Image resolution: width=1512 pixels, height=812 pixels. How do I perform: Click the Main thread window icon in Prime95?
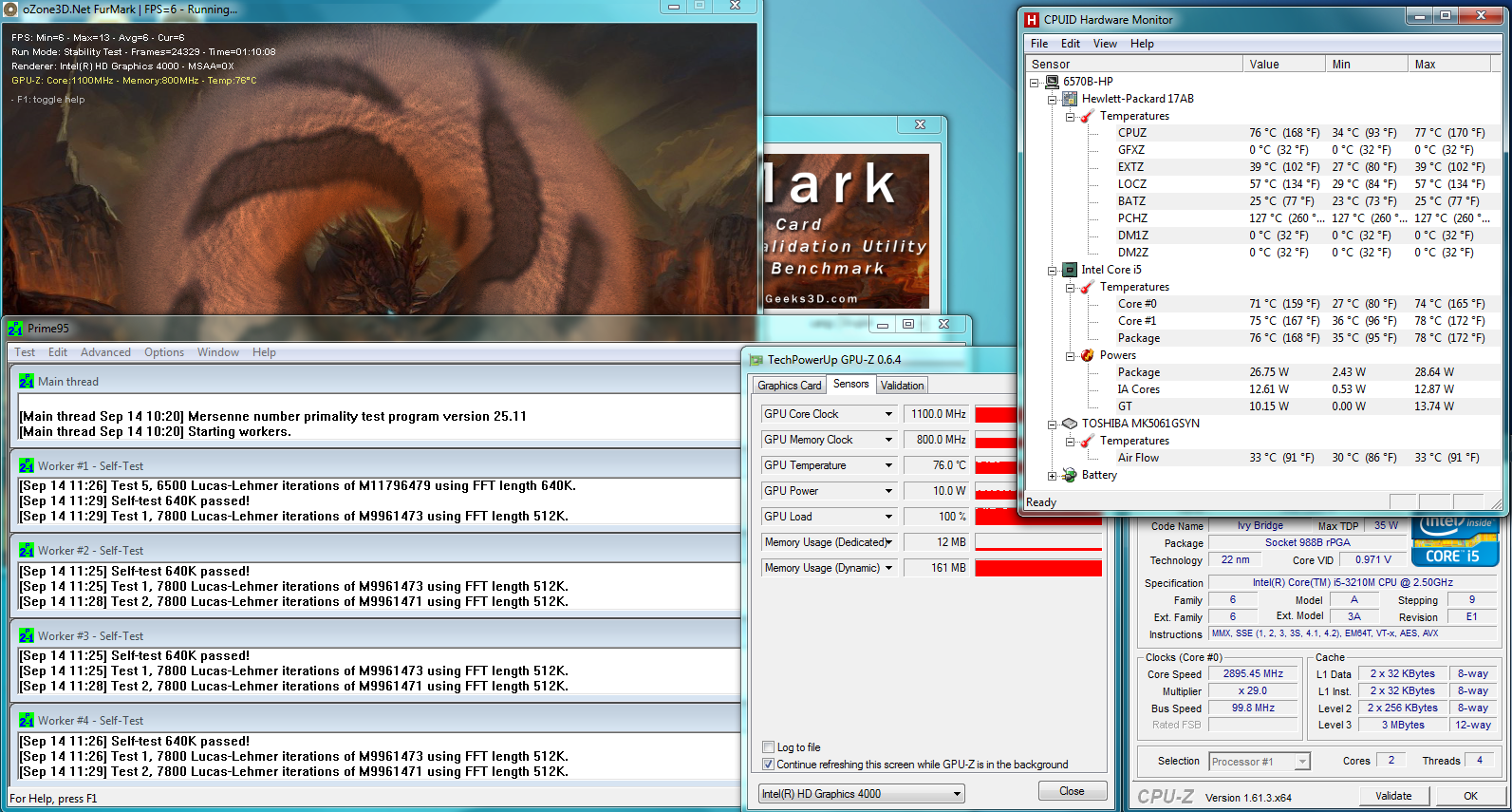(27, 382)
